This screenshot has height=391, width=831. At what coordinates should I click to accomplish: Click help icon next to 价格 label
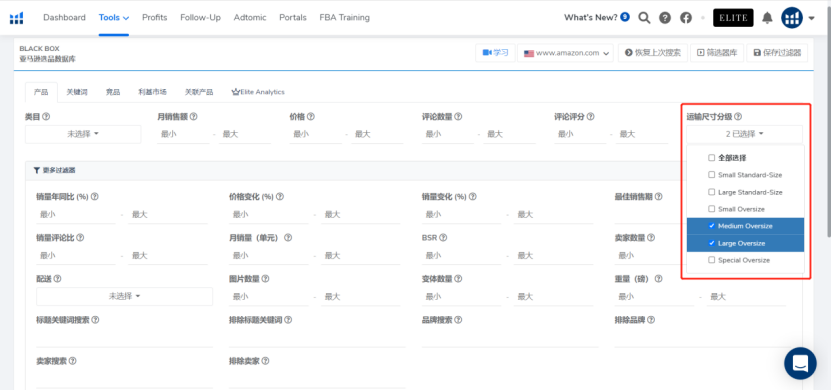click(x=311, y=117)
